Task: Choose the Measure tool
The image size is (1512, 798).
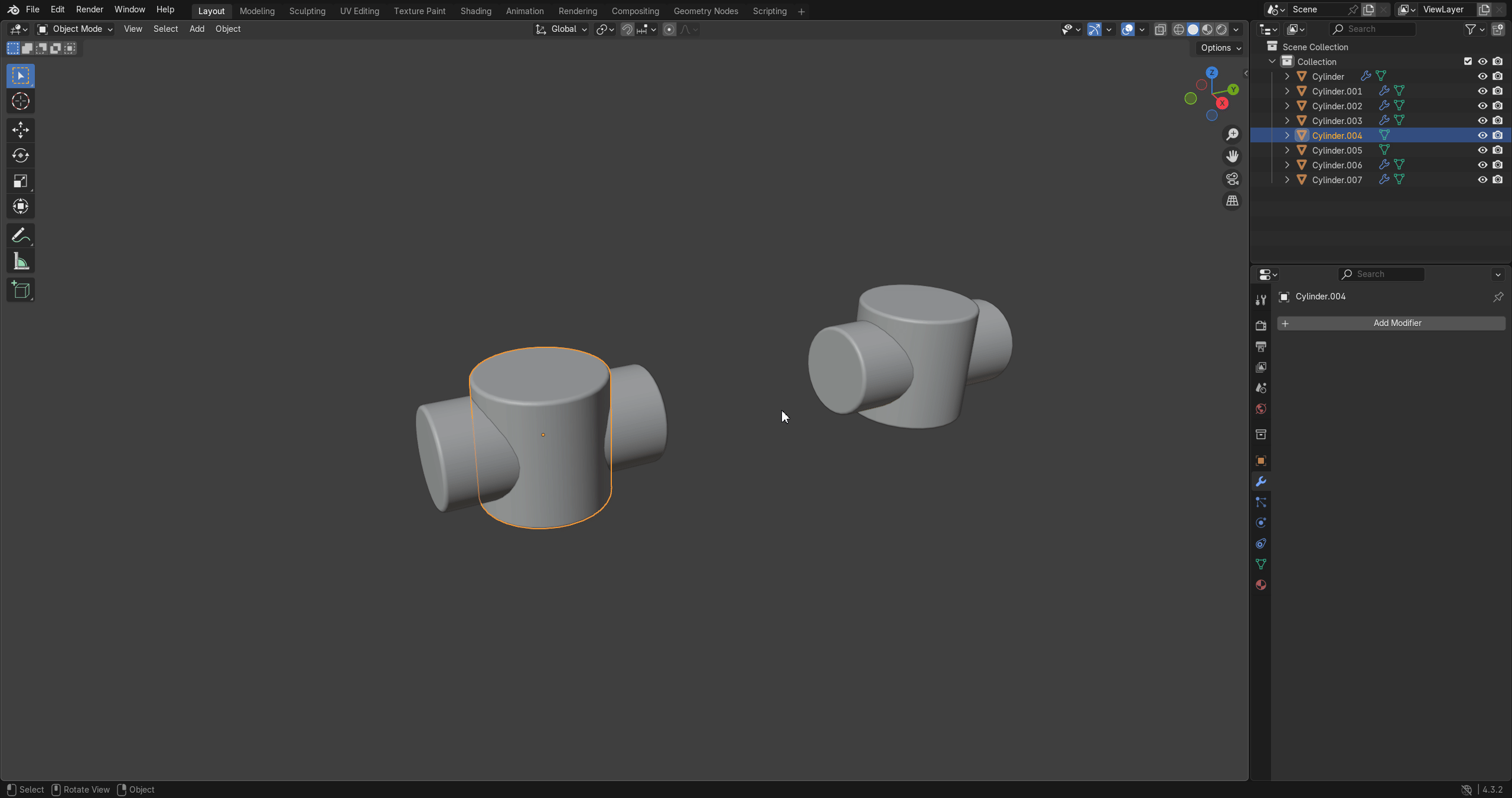Action: point(21,261)
